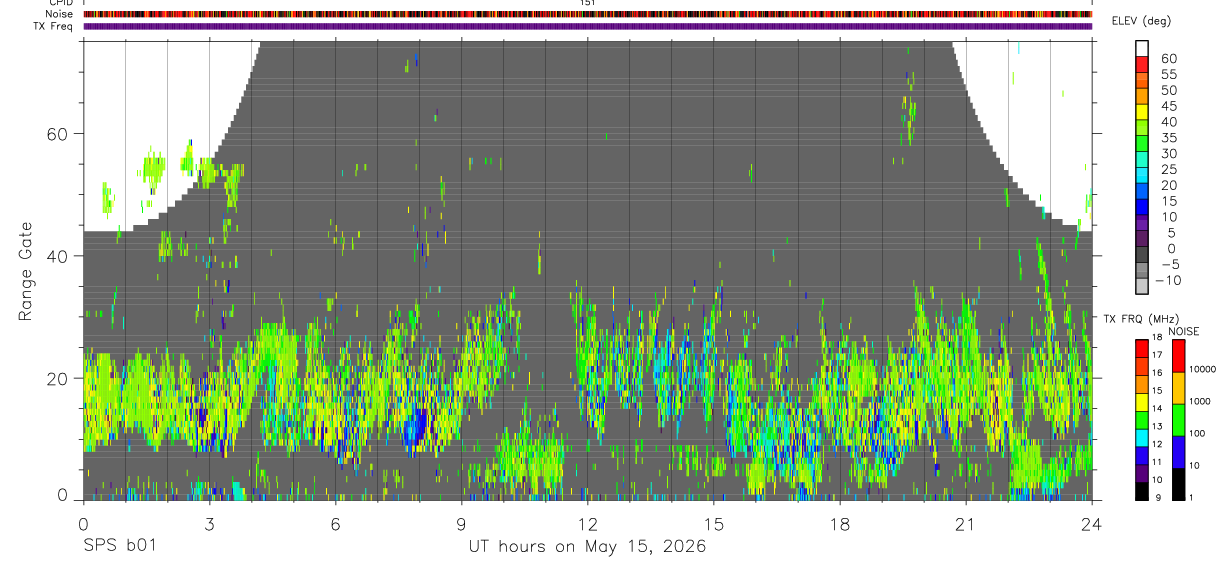
Task: Click the blue NOISE colorbar segment between 10 and 100
Action: pos(1179,452)
